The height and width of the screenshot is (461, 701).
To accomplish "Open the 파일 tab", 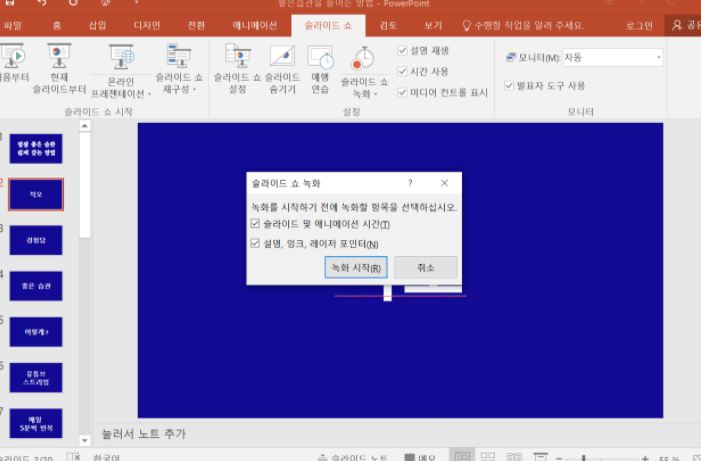I will click(13, 25).
